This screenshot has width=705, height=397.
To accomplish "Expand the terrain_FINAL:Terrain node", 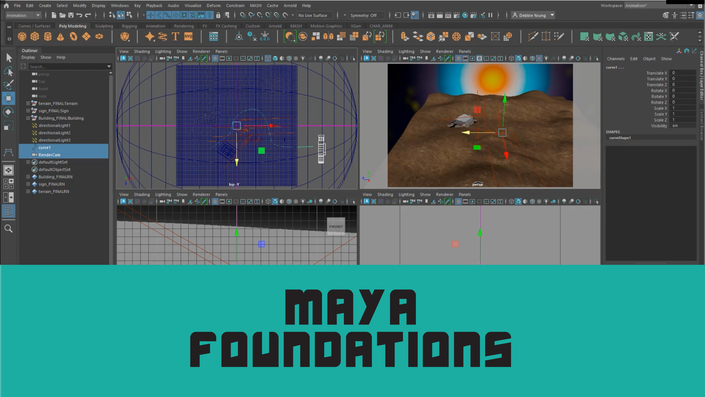I will tap(28, 103).
